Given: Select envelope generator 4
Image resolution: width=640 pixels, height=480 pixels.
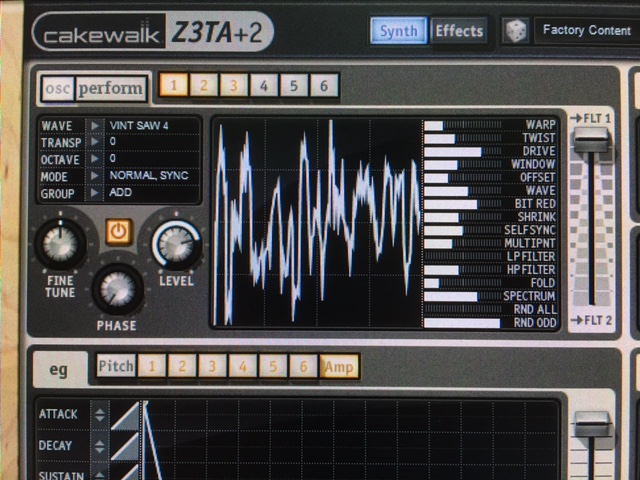Looking at the screenshot, I should pos(243,366).
